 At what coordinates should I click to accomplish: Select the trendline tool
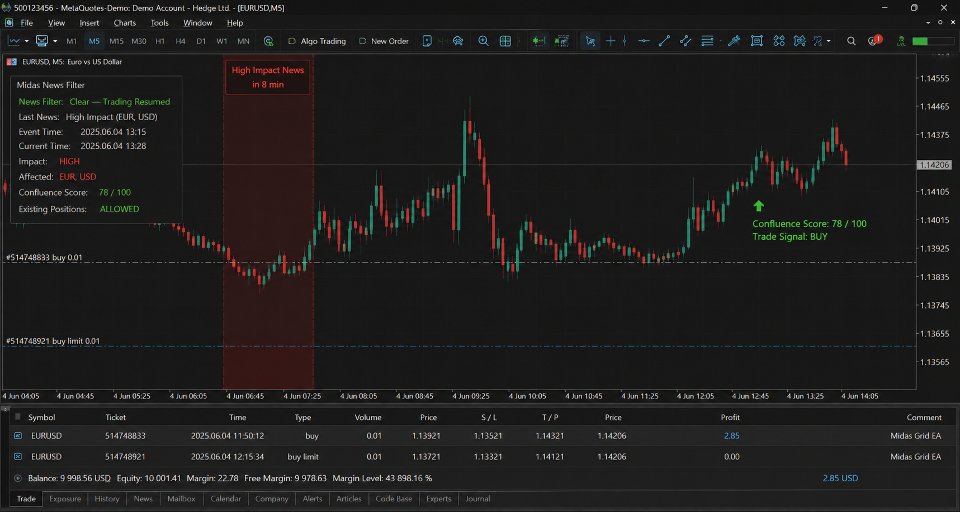coord(664,41)
